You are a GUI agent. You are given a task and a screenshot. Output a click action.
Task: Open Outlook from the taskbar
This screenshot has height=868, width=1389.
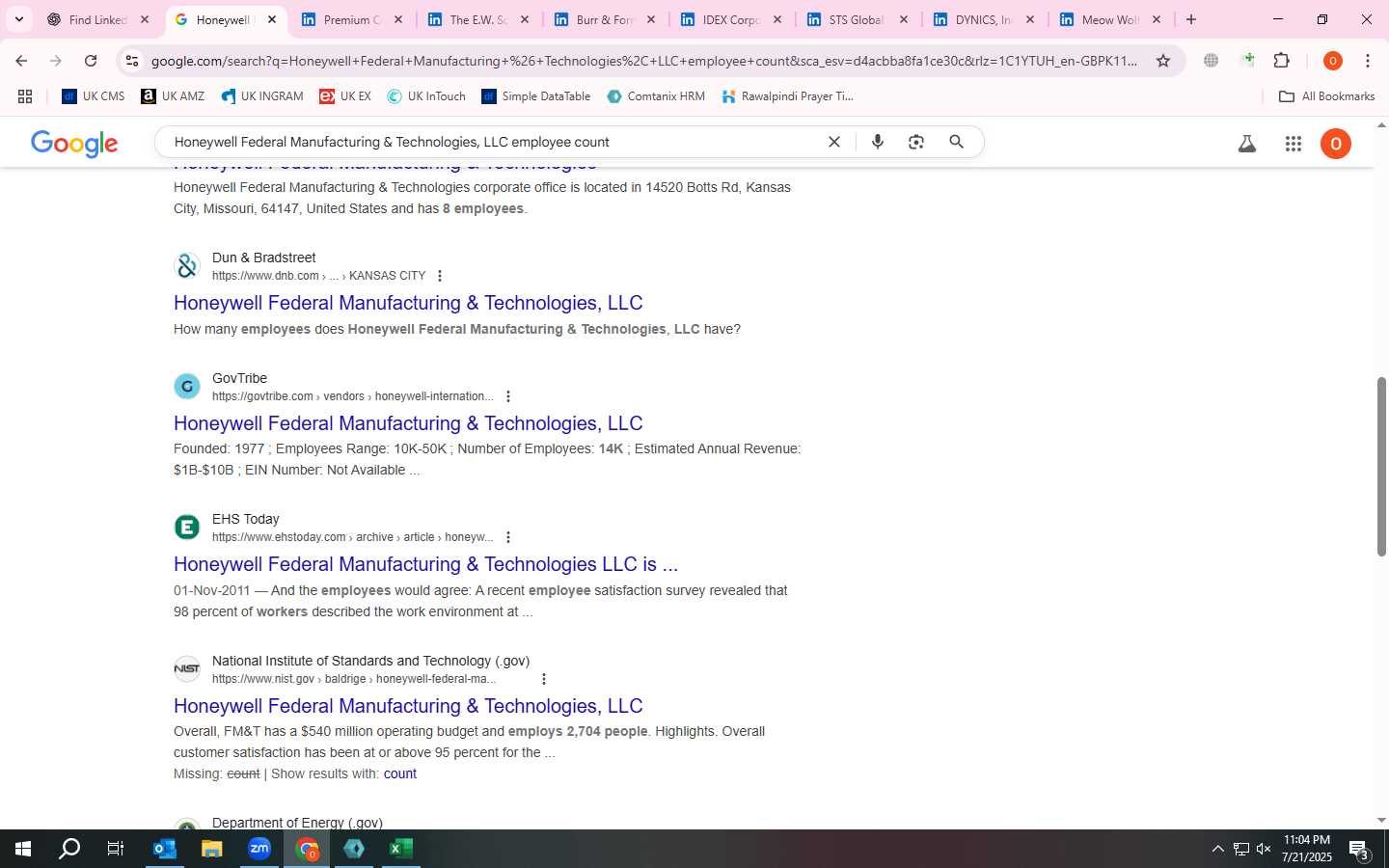165,849
